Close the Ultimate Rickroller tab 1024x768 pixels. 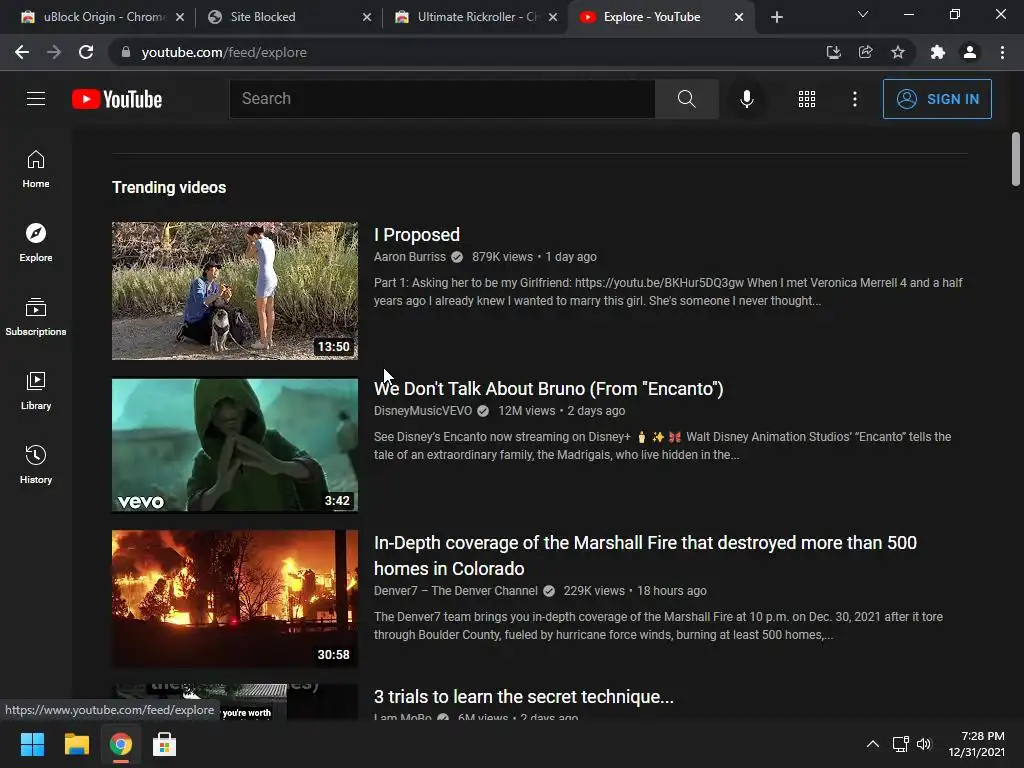pos(553,17)
